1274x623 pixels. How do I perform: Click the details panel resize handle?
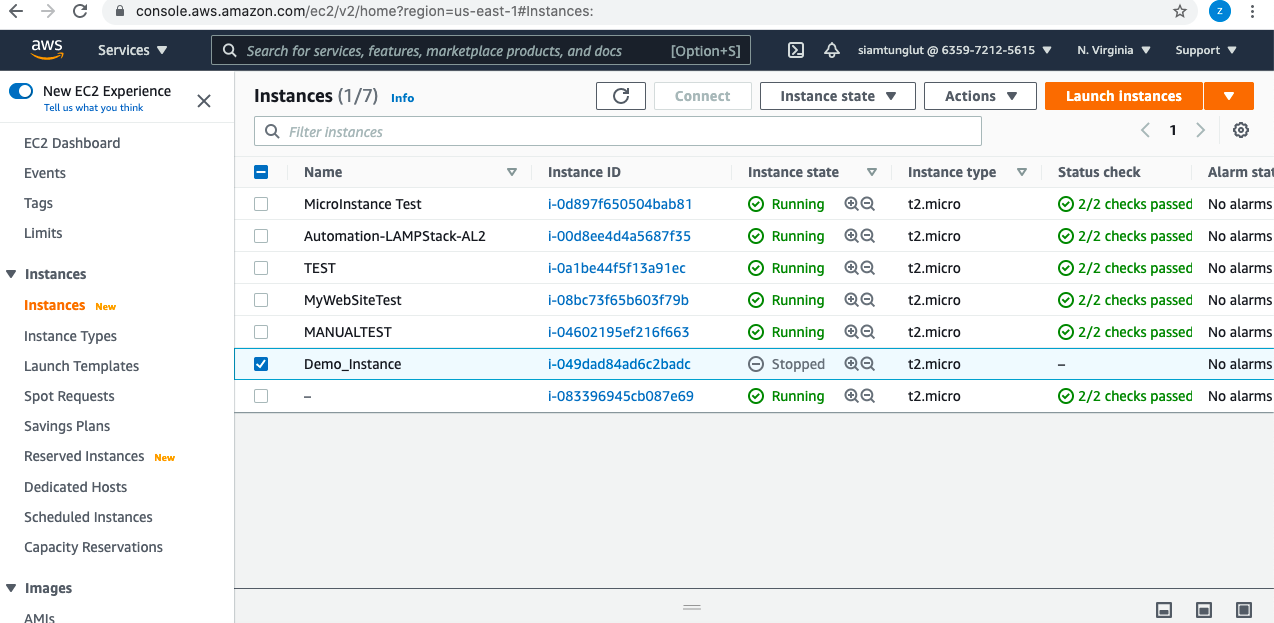(x=692, y=607)
